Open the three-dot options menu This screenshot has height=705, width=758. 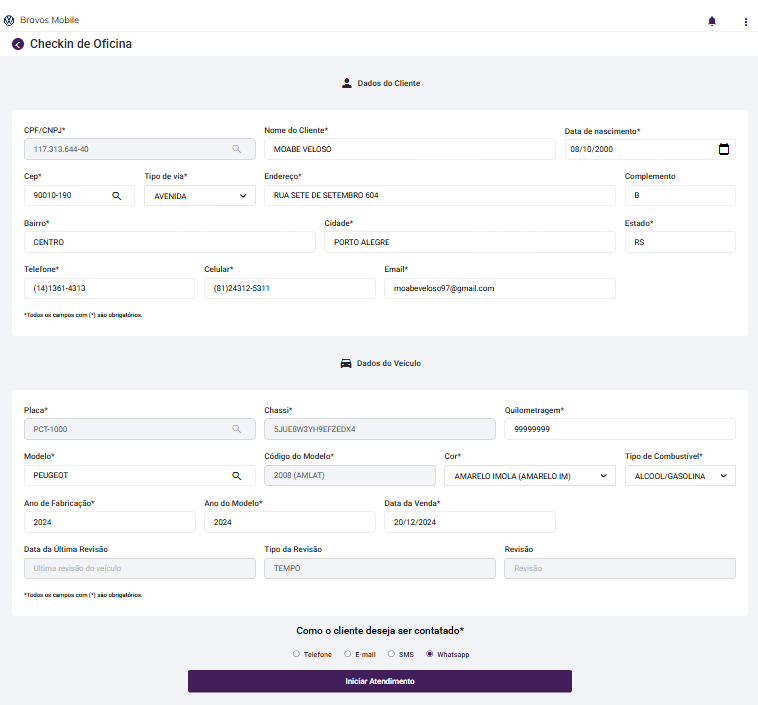tap(745, 21)
